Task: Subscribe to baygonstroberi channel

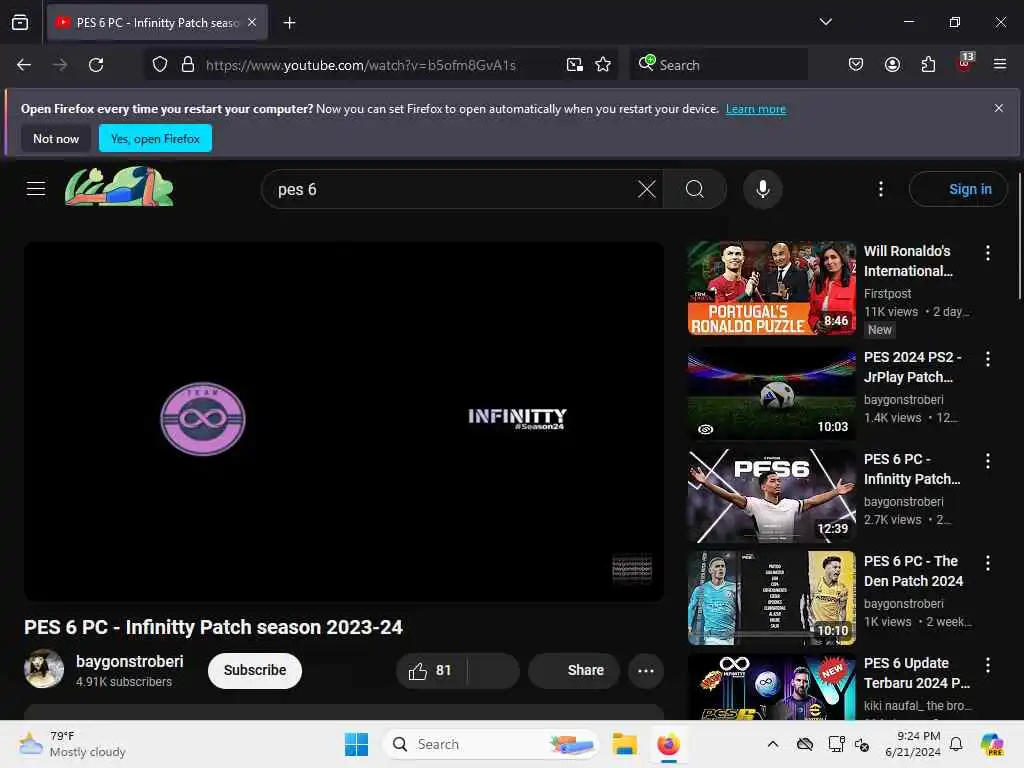Action: (255, 671)
